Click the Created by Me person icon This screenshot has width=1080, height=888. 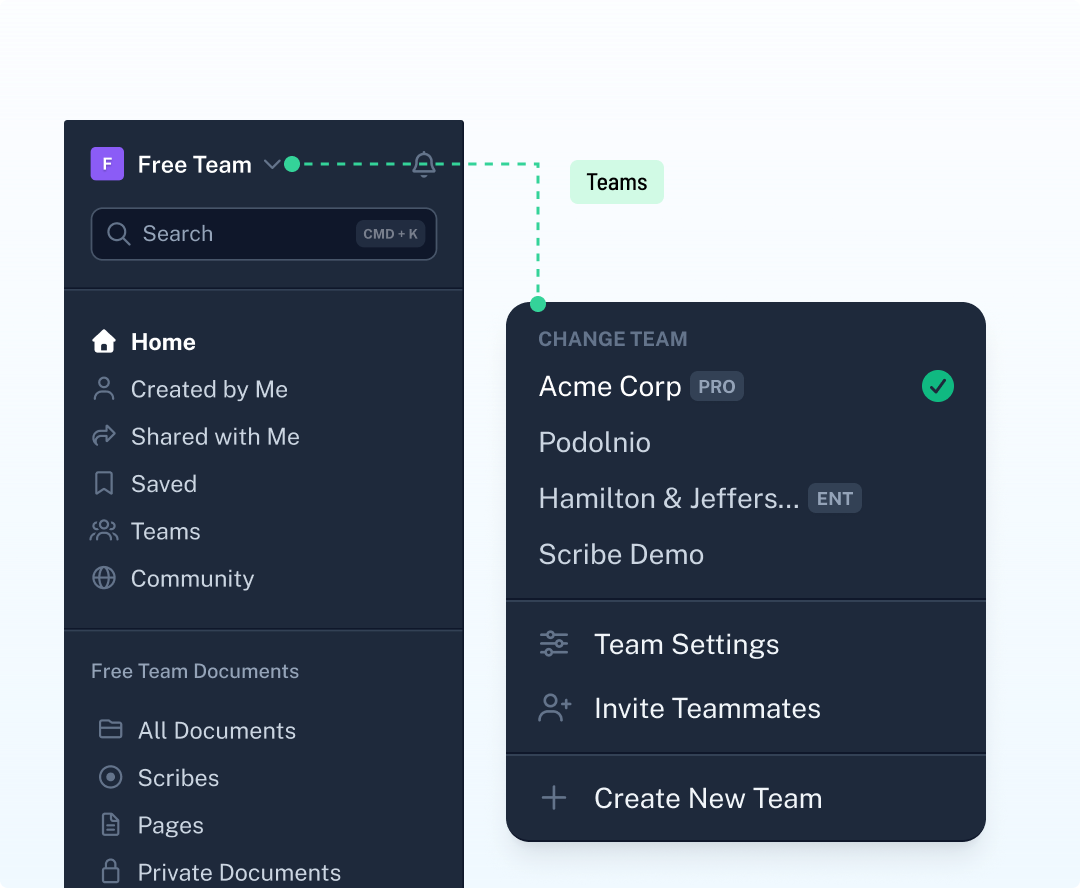(104, 389)
